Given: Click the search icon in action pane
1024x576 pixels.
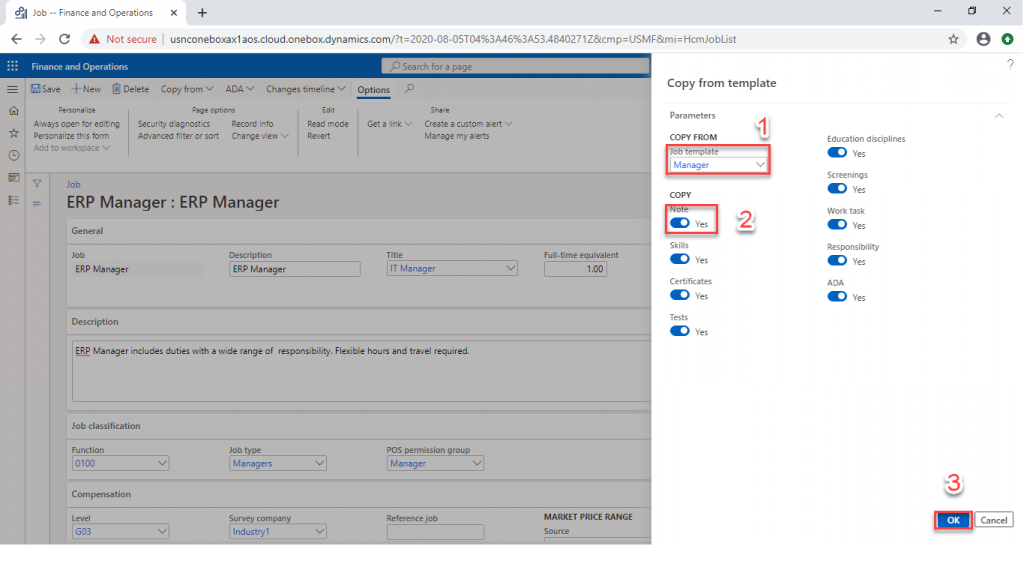Looking at the screenshot, I should point(409,89).
